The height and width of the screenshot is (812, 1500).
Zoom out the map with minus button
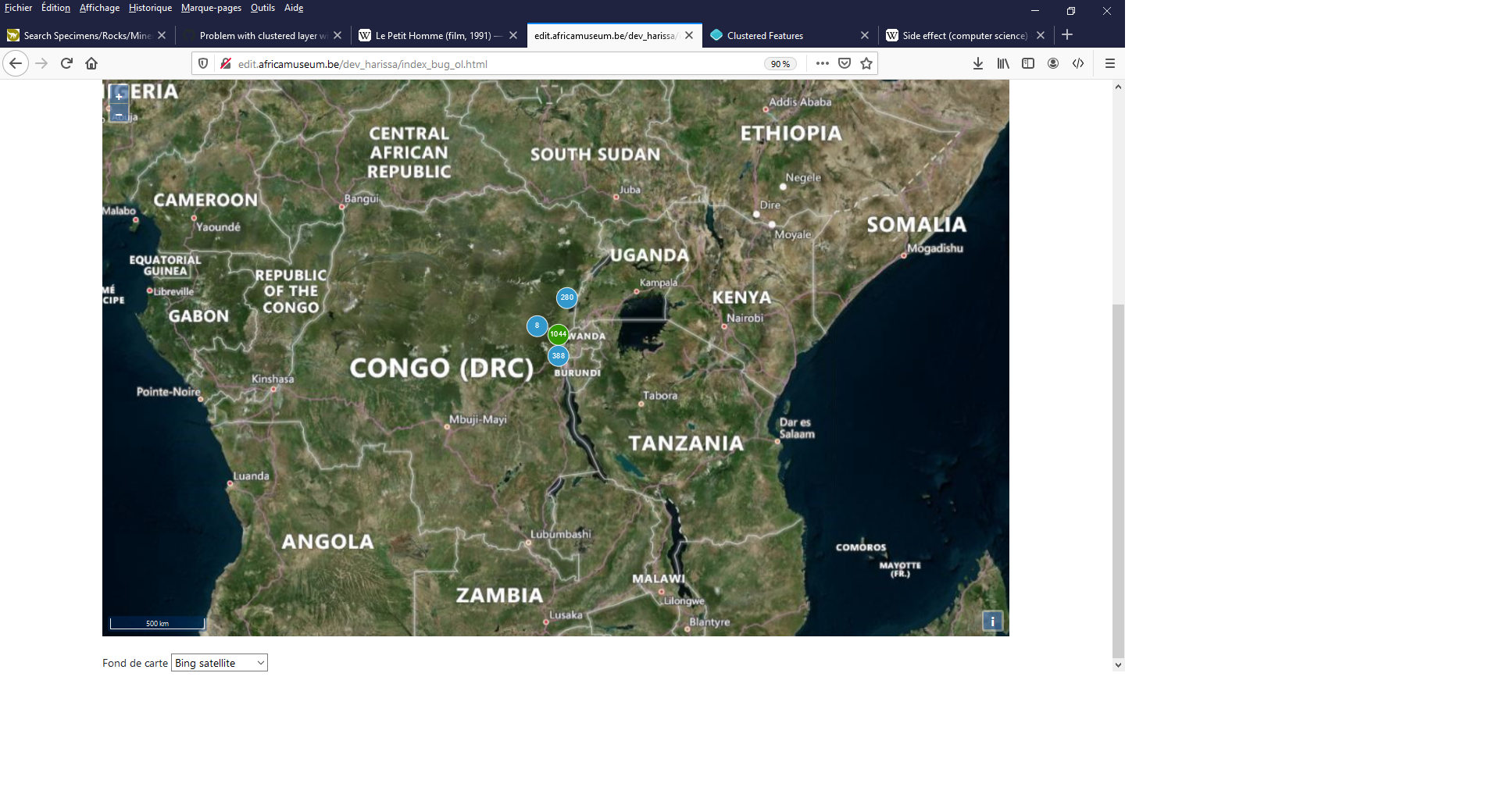119,115
